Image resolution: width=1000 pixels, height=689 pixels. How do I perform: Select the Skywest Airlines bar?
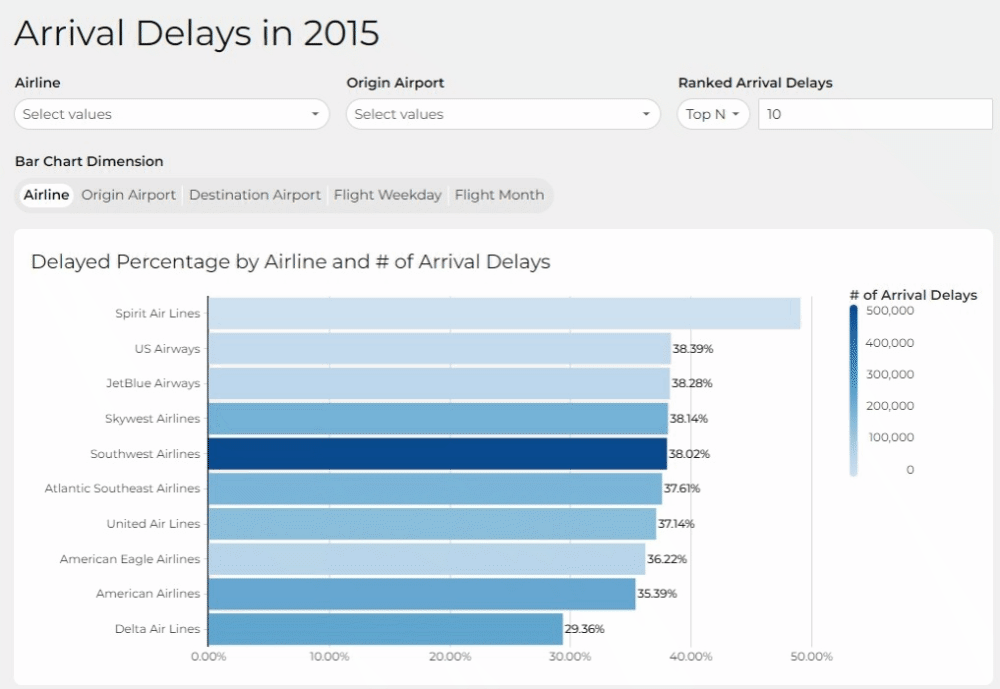[x=437, y=418]
